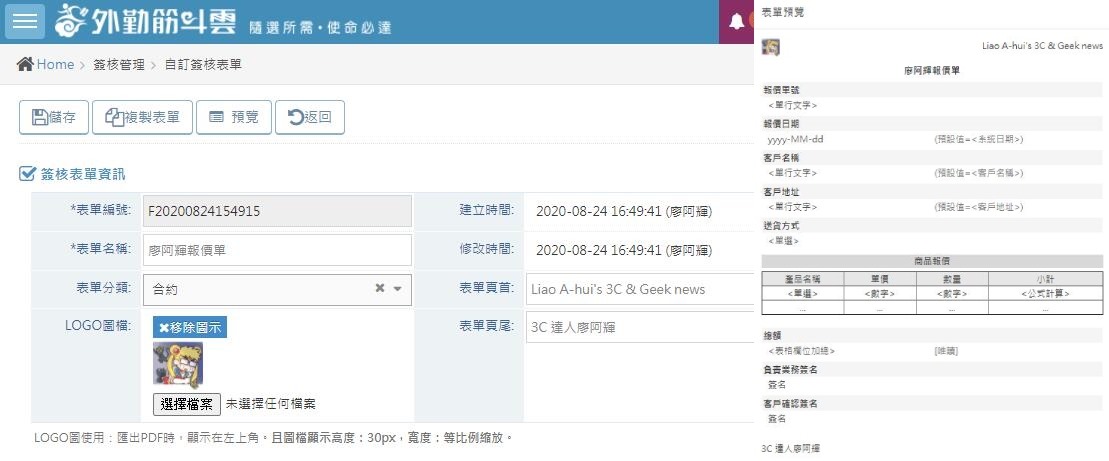Clear the 合約 category selection

380,289
